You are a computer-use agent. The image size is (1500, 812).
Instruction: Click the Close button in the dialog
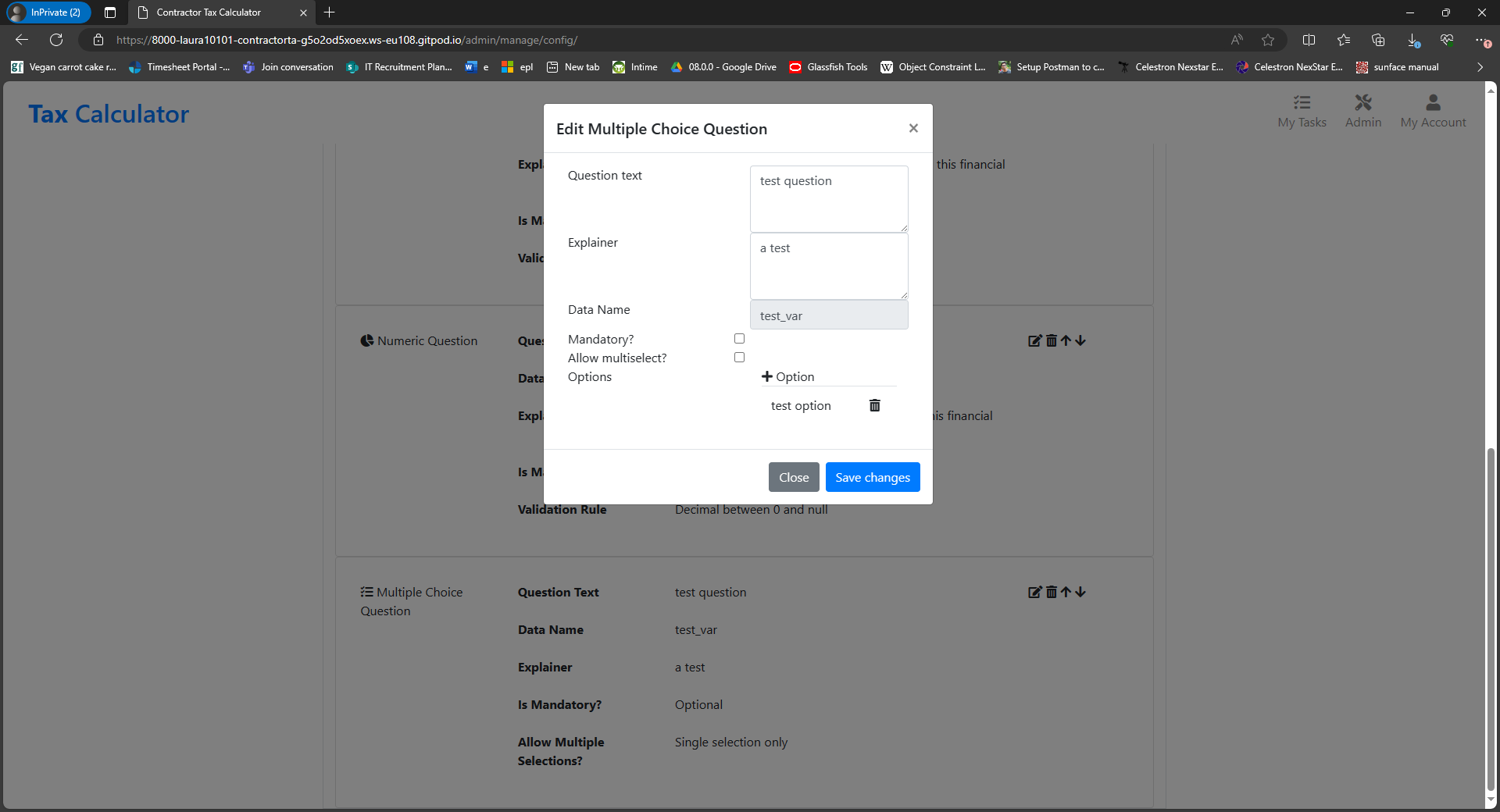pyautogui.click(x=794, y=477)
